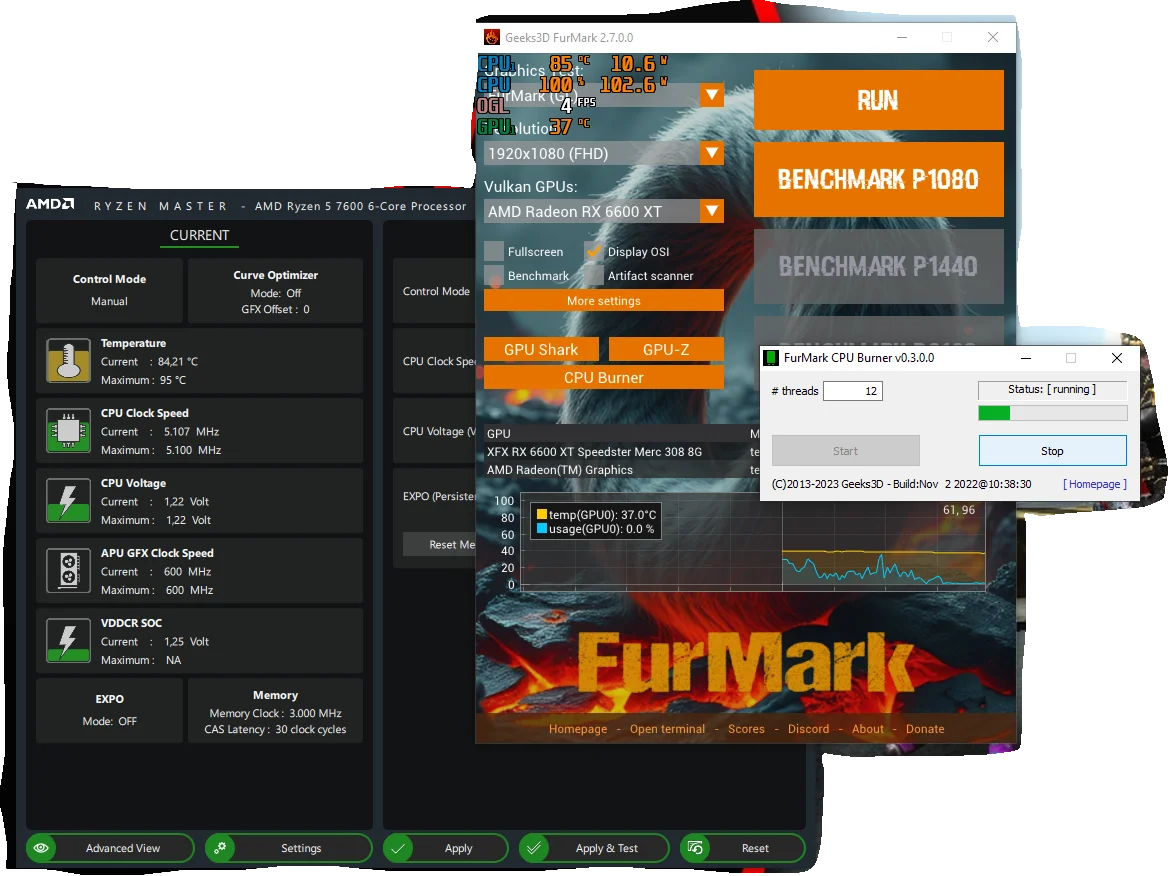Click Memory Clock : 3.000 MHz text

(276, 714)
